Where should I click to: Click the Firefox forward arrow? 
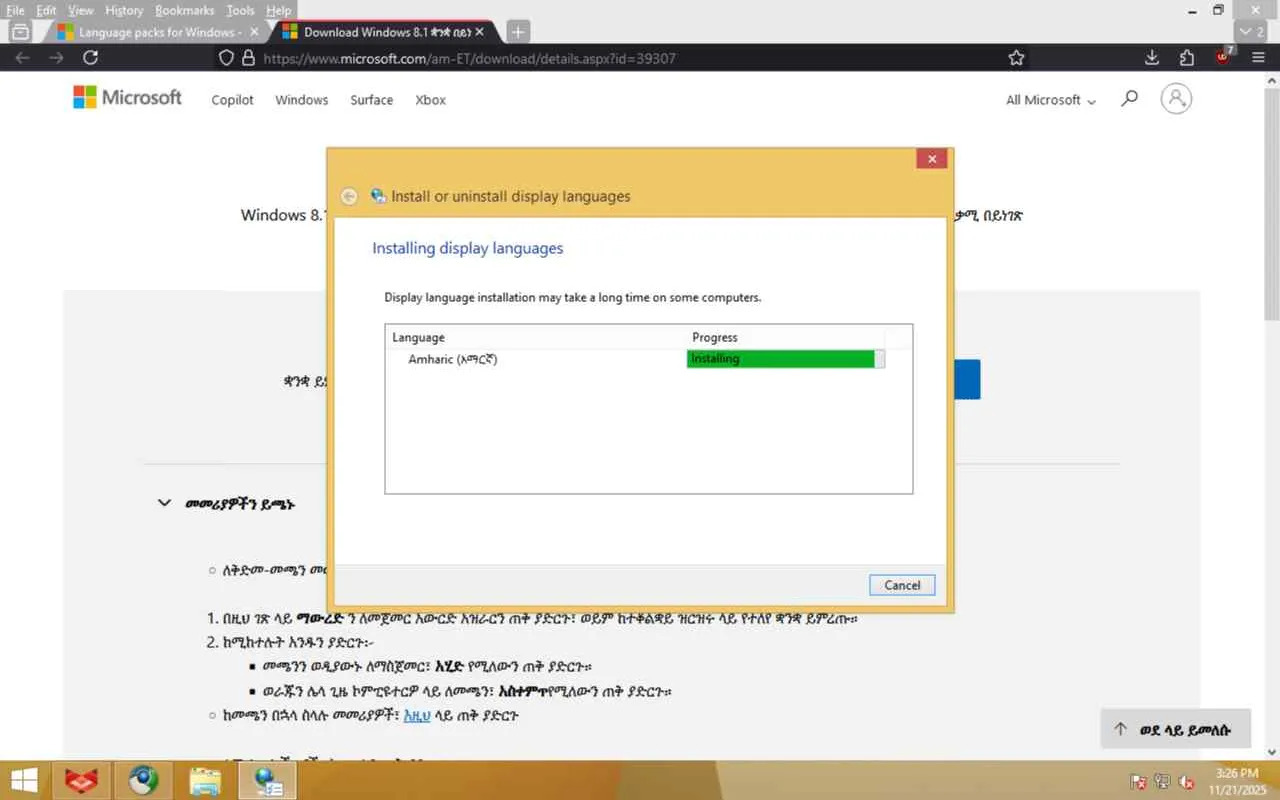click(56, 58)
